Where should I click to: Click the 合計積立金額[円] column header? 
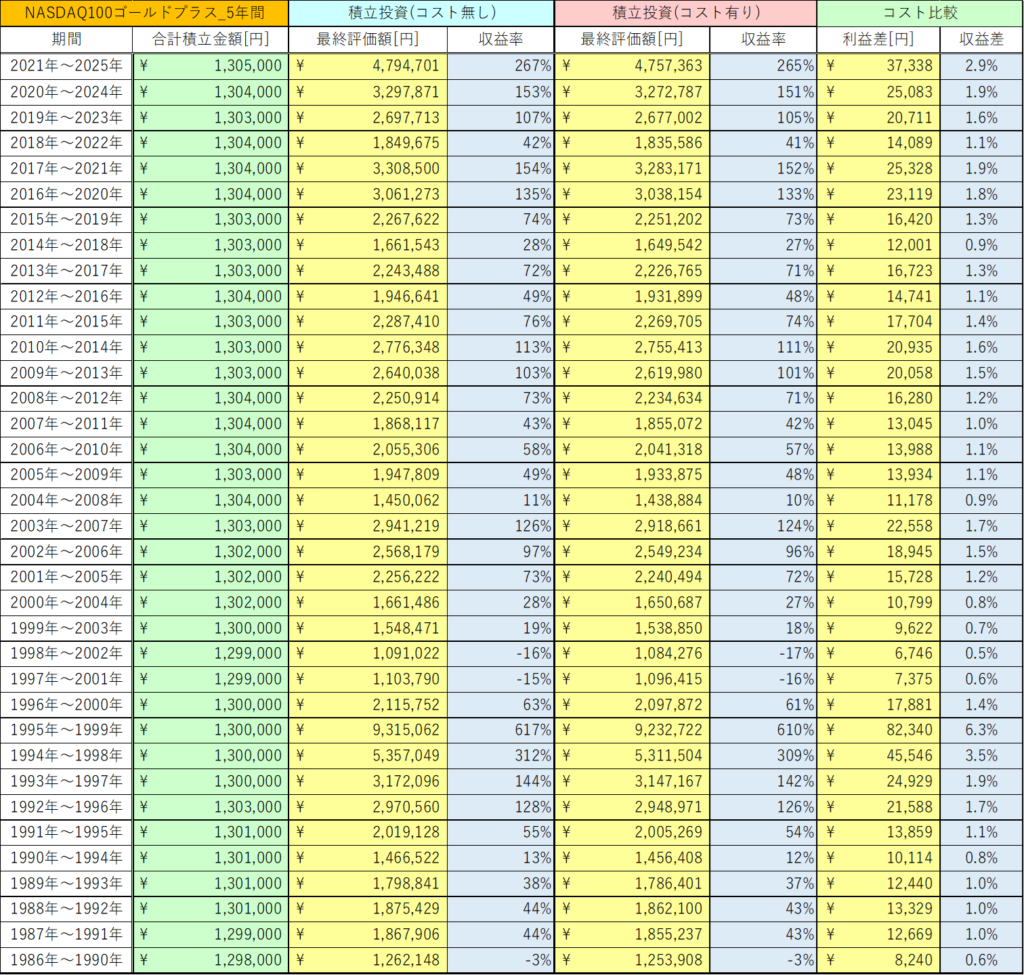(210, 39)
